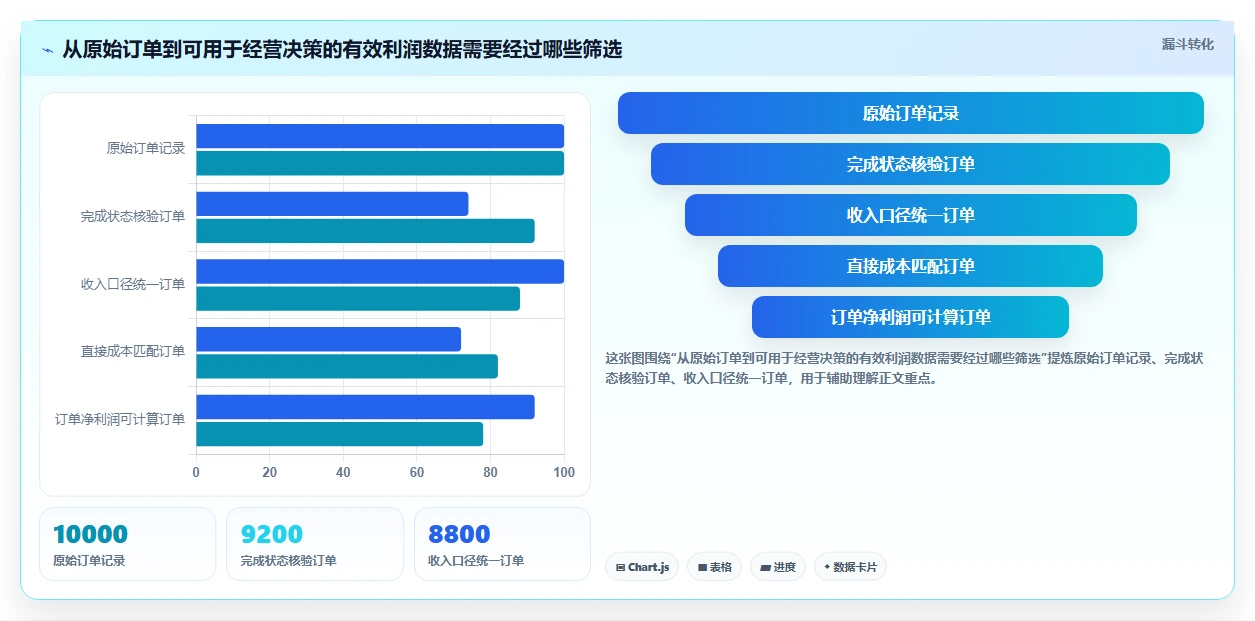Select the 收入口径统一订单 funnel stage
Screen dimensions: 1255x621
click(x=911, y=215)
